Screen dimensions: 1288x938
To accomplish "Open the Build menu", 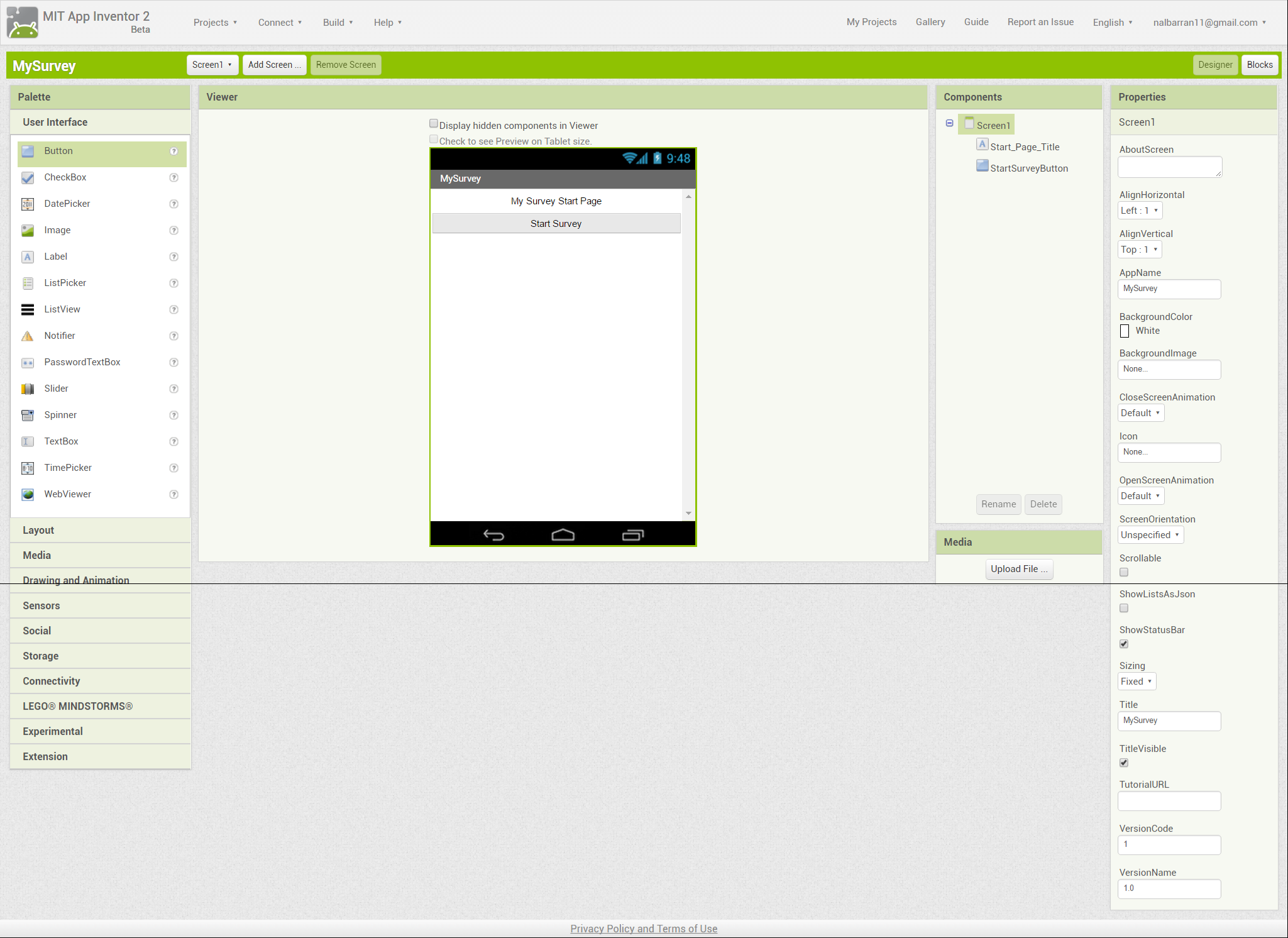I will point(338,23).
